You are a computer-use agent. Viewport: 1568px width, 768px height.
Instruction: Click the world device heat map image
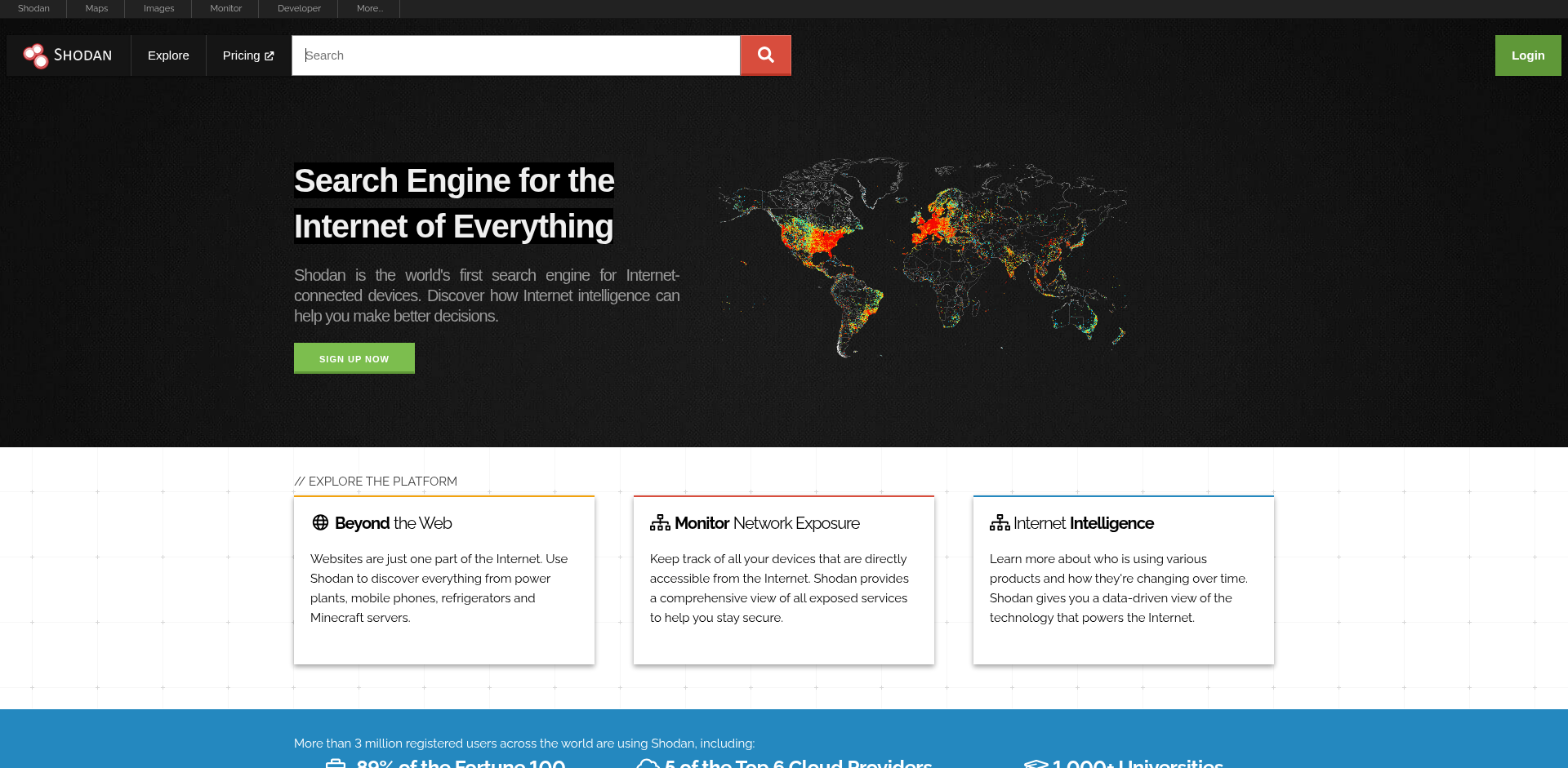923,257
